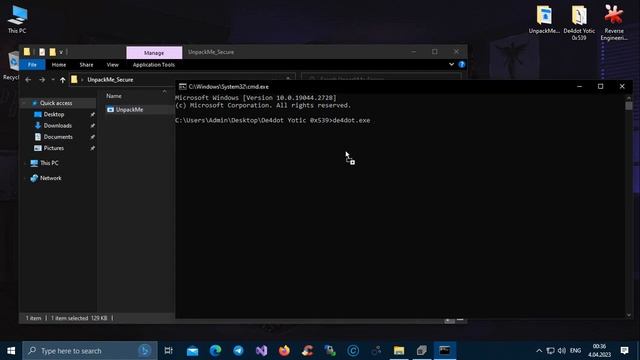Click UnpackMe_Secure in address bar
The image size is (640, 360).
point(110,80)
